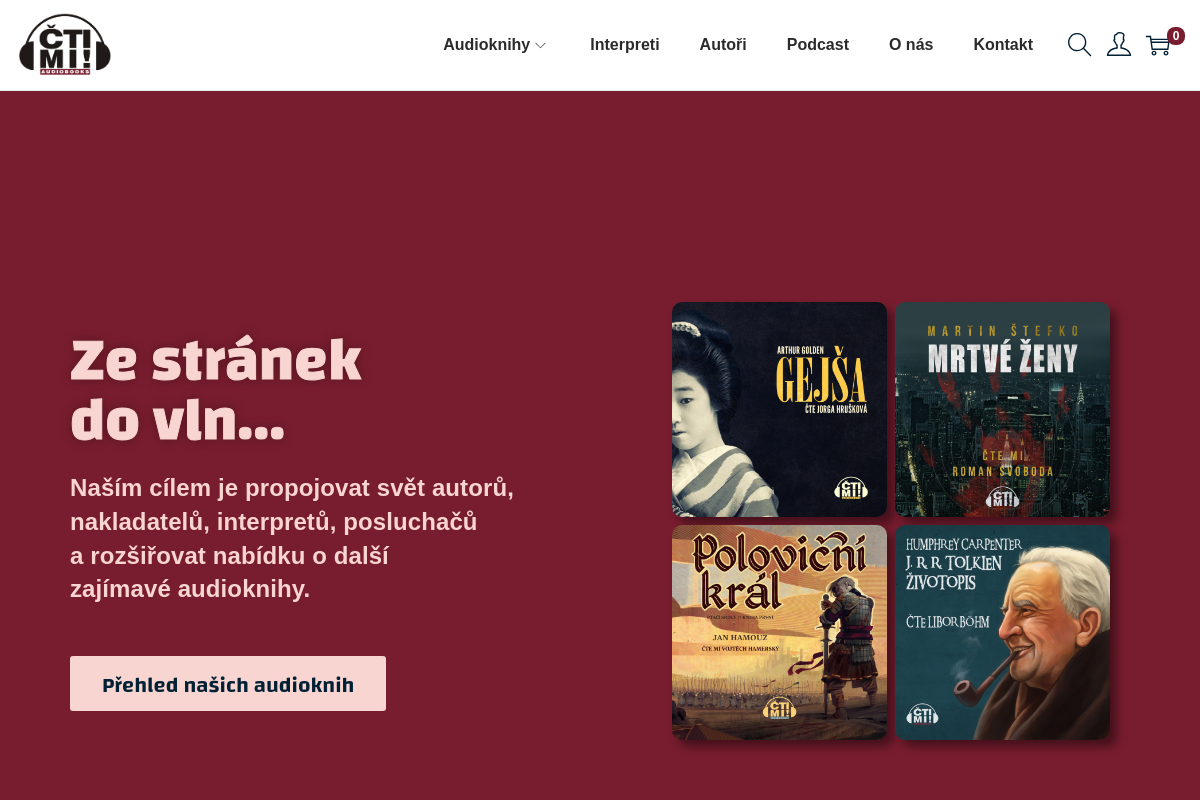This screenshot has height=800, width=1200.
Task: Select the Poloviční král audiobook cover
Action: tap(779, 632)
